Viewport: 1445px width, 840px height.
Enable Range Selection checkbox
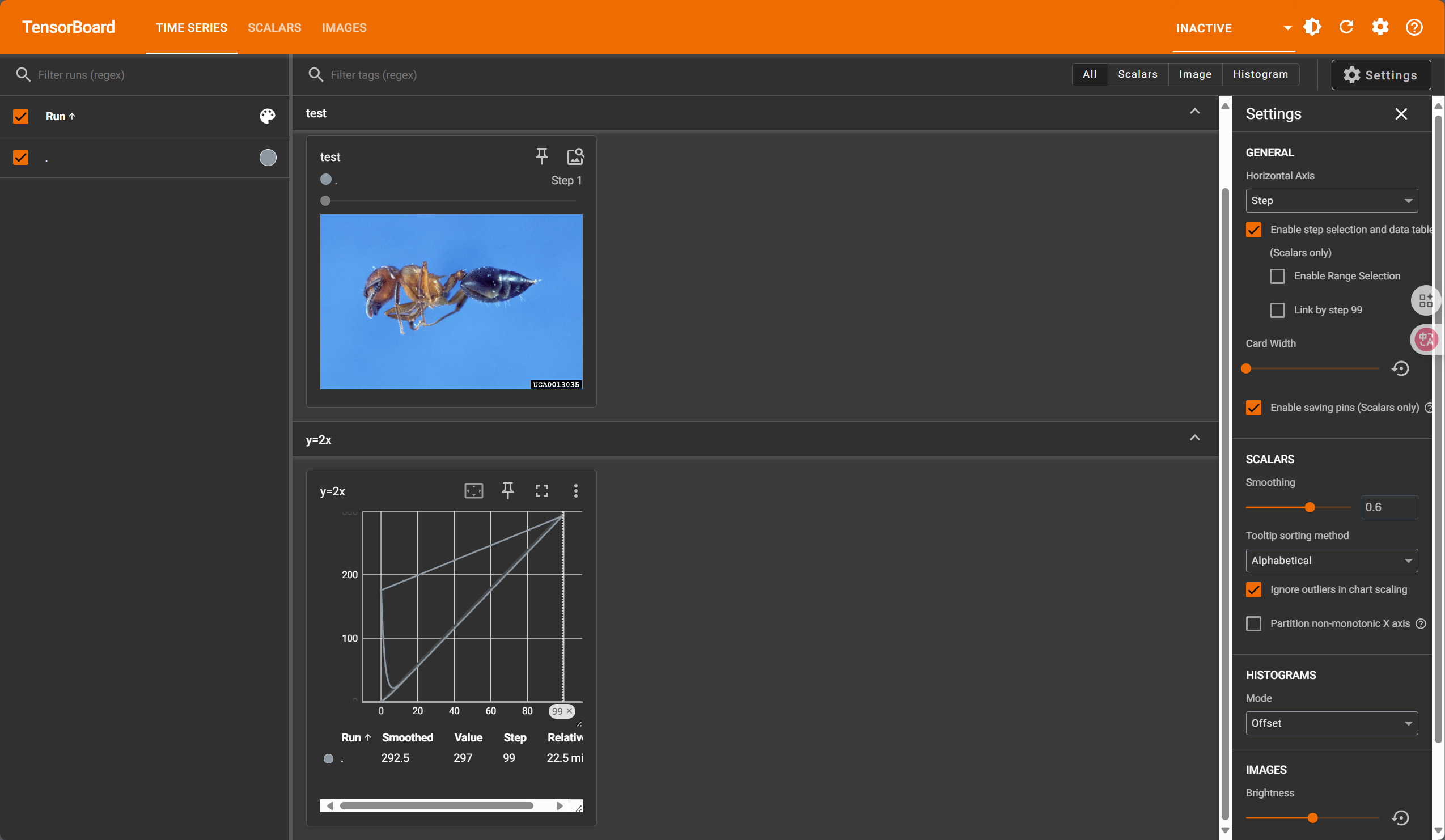point(1278,277)
